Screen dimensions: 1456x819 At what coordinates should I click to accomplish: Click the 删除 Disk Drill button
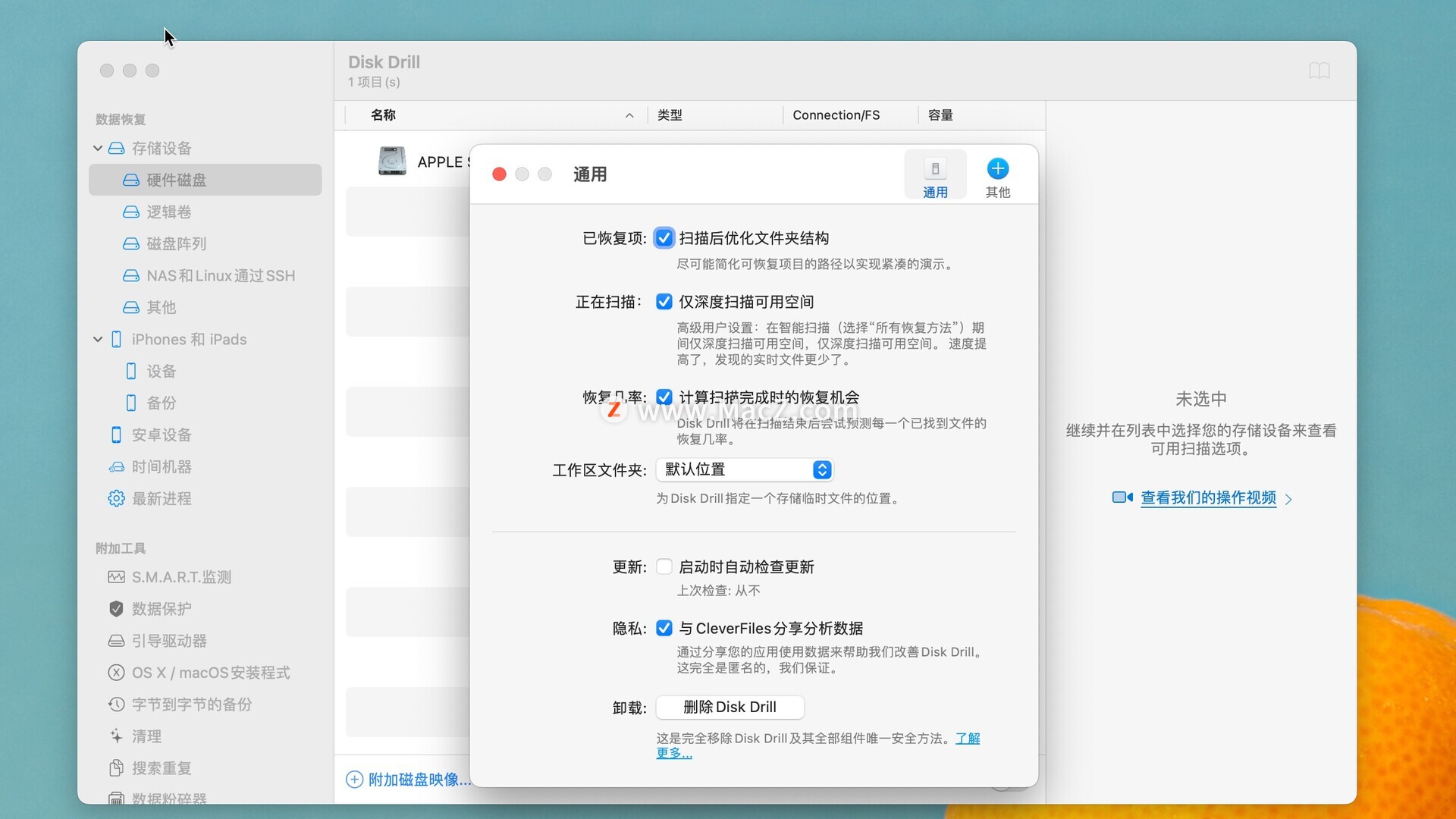pos(730,708)
